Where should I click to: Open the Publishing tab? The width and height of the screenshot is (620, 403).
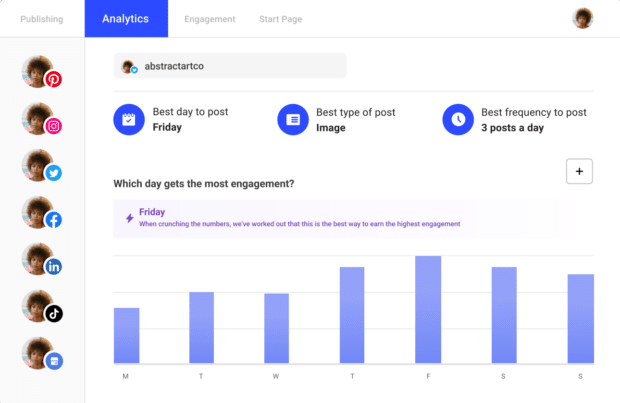[41, 19]
